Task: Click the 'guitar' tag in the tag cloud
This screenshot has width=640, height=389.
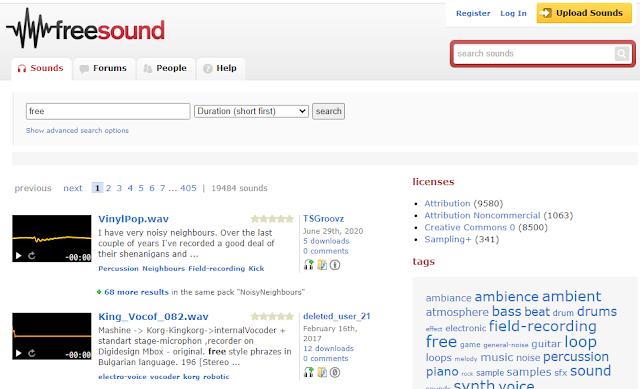Action: coord(546,344)
